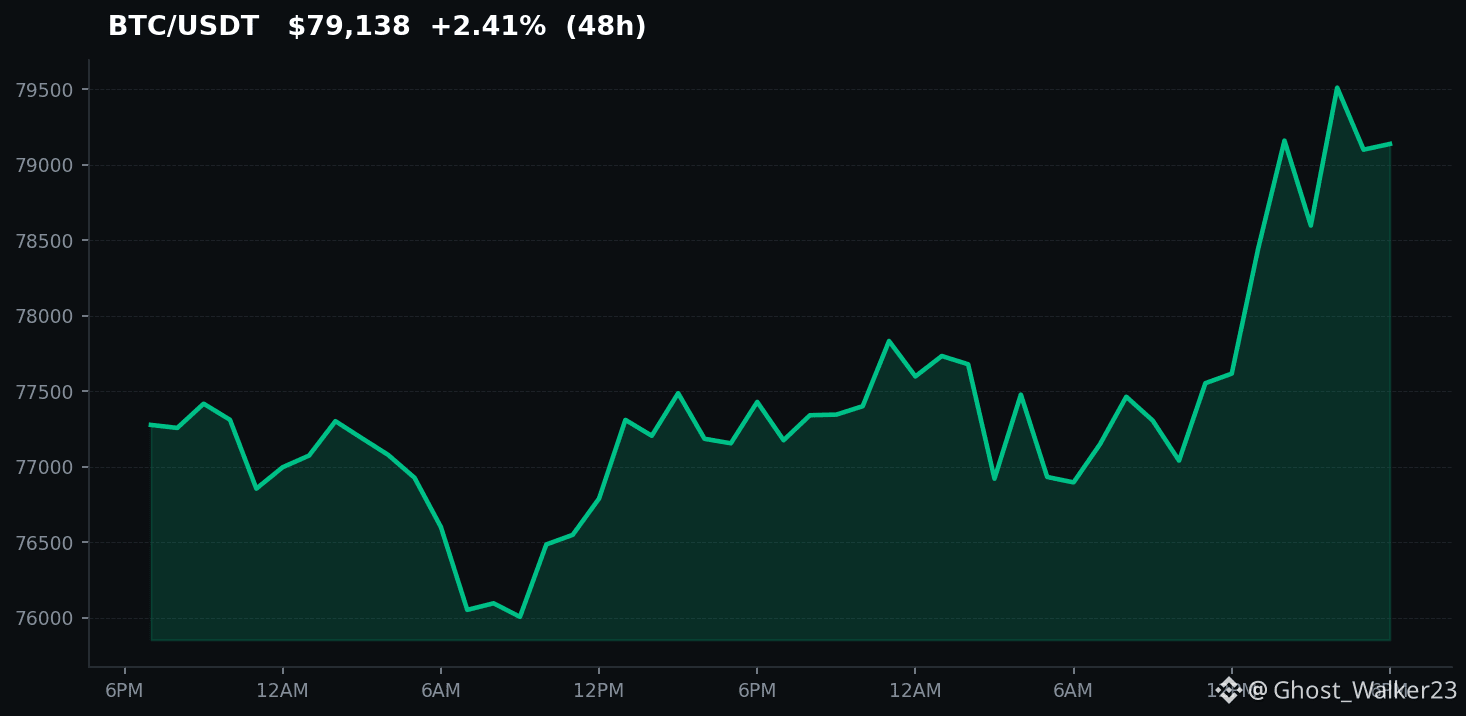Click the fully visible 12PM x-axis label
Viewport: 1466px width, 716px height.
point(599,691)
